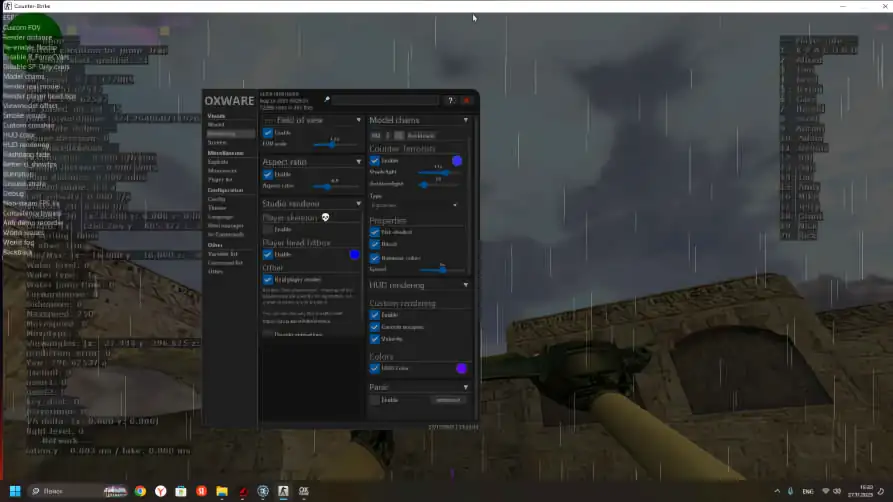
Task: Enable the Player skeleton checkbox
Action: (268, 229)
